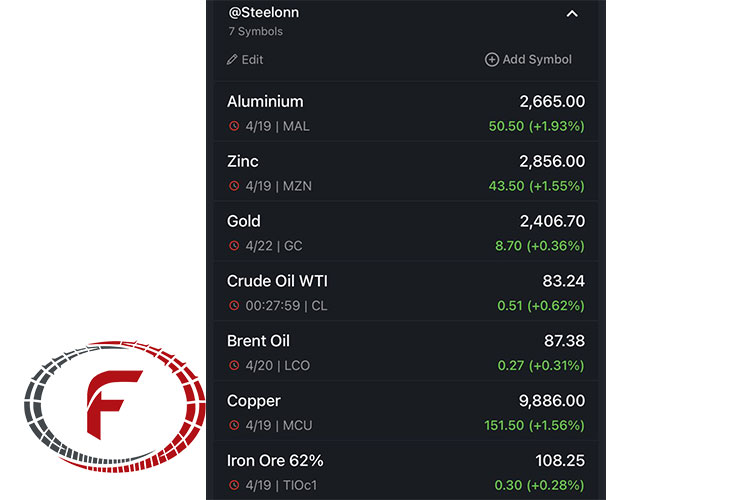750x500 pixels.
Task: Click the pencil Edit icon
Action: 232,60
